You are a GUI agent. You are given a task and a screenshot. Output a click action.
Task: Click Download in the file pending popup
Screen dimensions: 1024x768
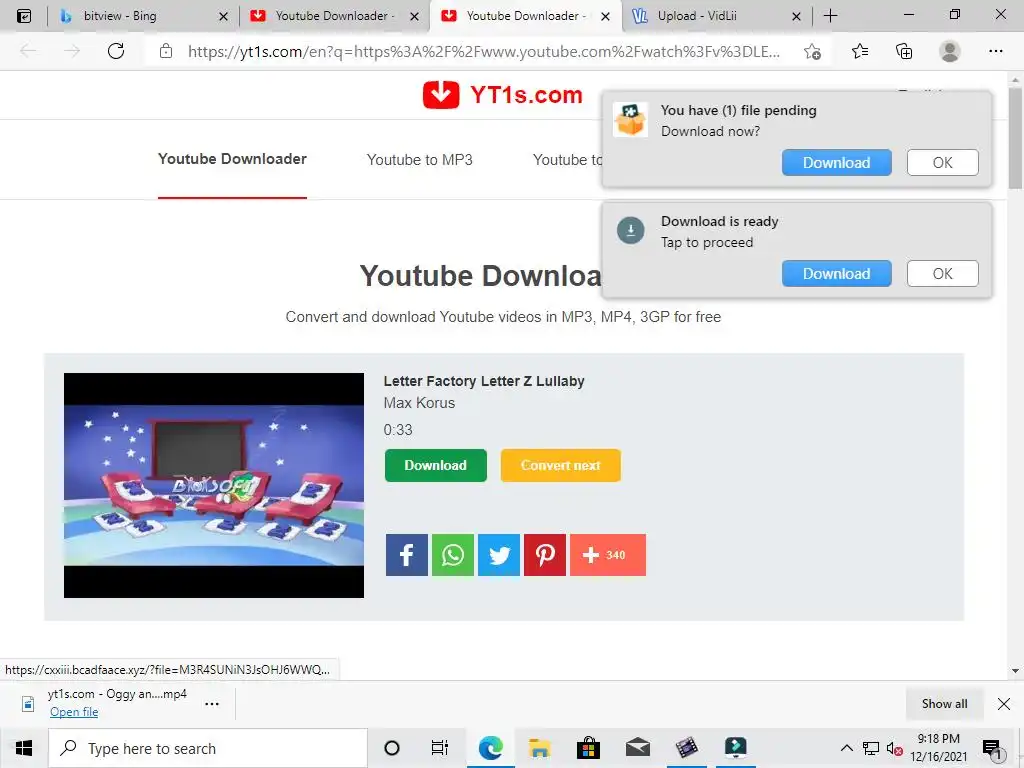pyautogui.click(x=836, y=163)
